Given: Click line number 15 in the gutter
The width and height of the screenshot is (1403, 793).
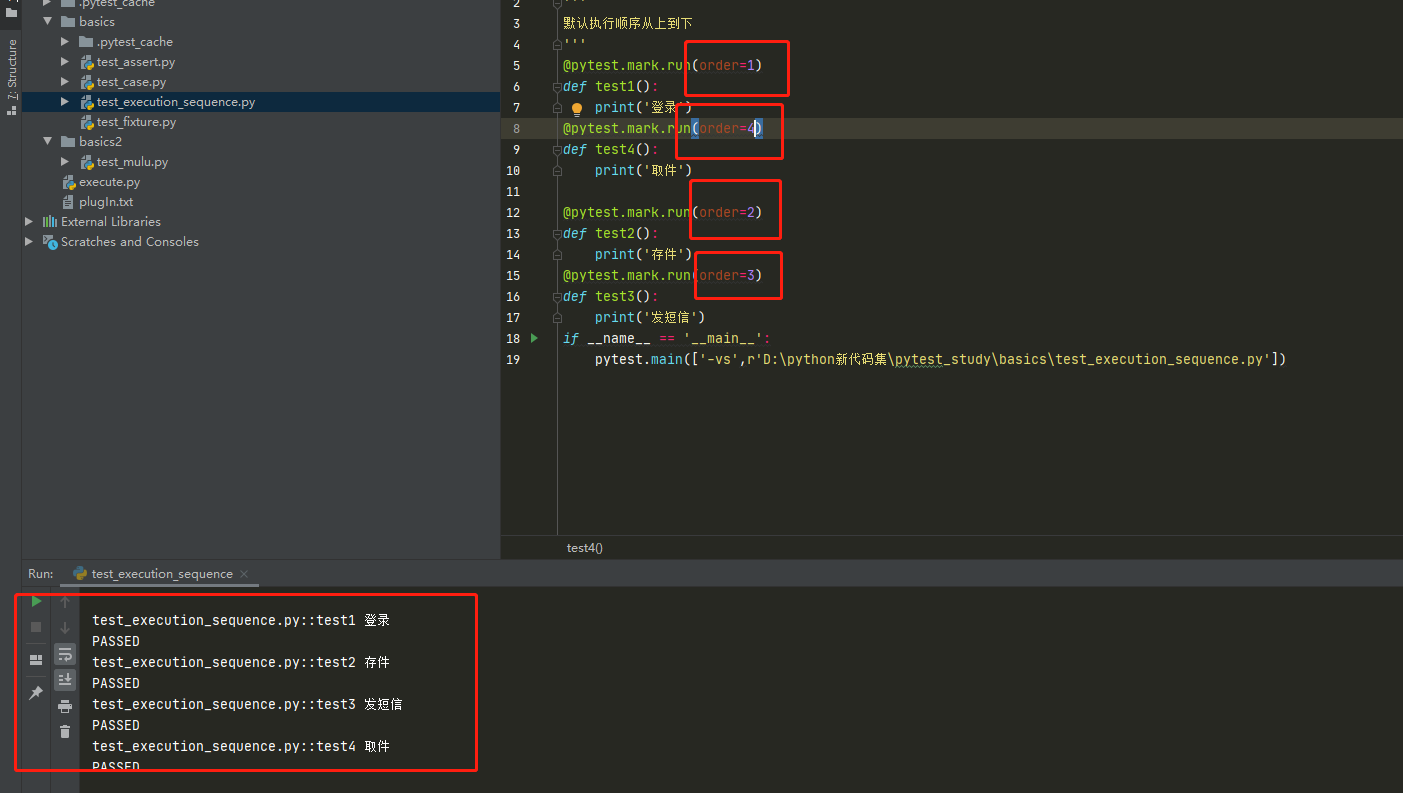Looking at the screenshot, I should (x=513, y=275).
